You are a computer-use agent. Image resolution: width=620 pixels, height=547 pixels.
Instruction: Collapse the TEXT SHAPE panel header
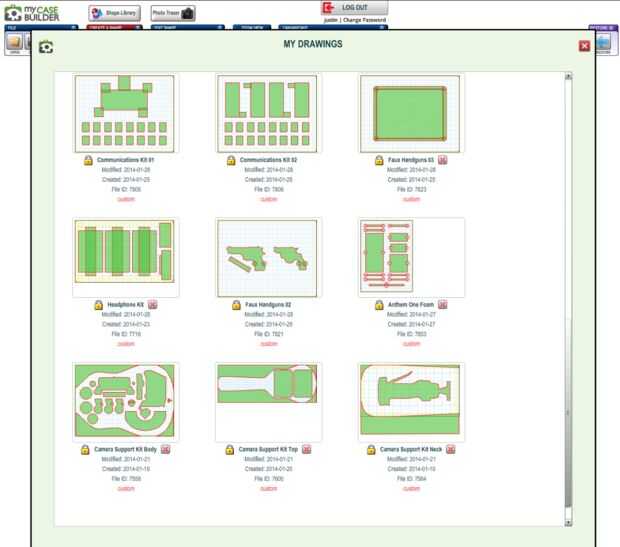click(188, 27)
